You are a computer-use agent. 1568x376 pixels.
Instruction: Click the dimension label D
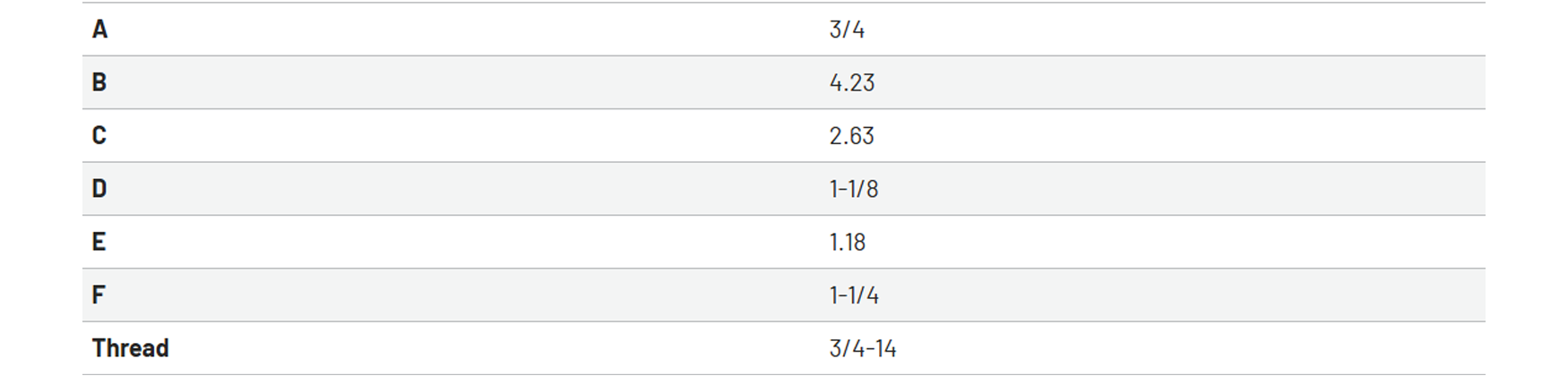click(x=99, y=189)
